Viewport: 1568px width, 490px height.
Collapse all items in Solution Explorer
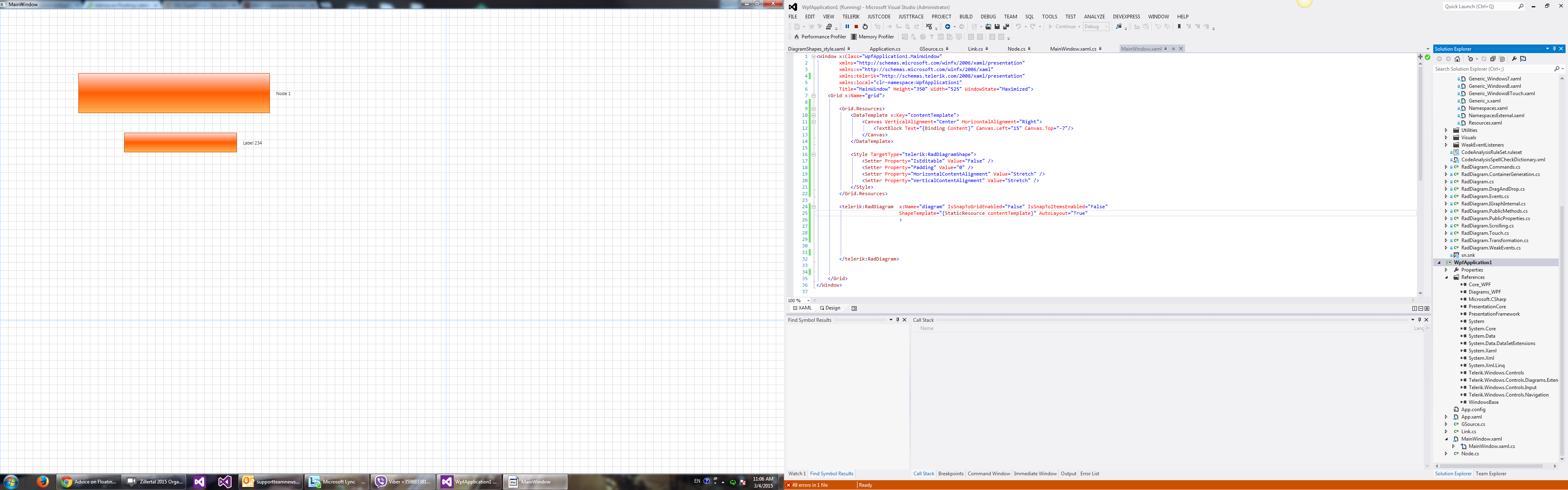pos(1493,59)
